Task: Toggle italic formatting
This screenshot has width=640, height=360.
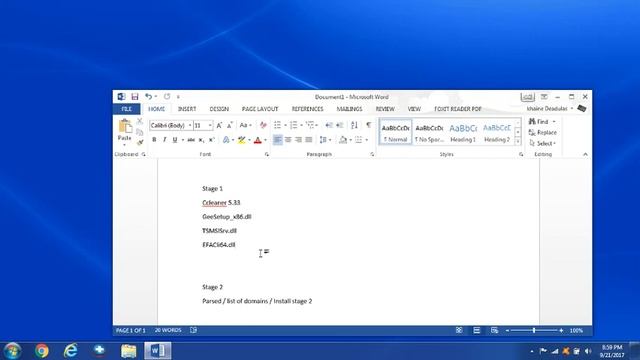Action: point(164,140)
